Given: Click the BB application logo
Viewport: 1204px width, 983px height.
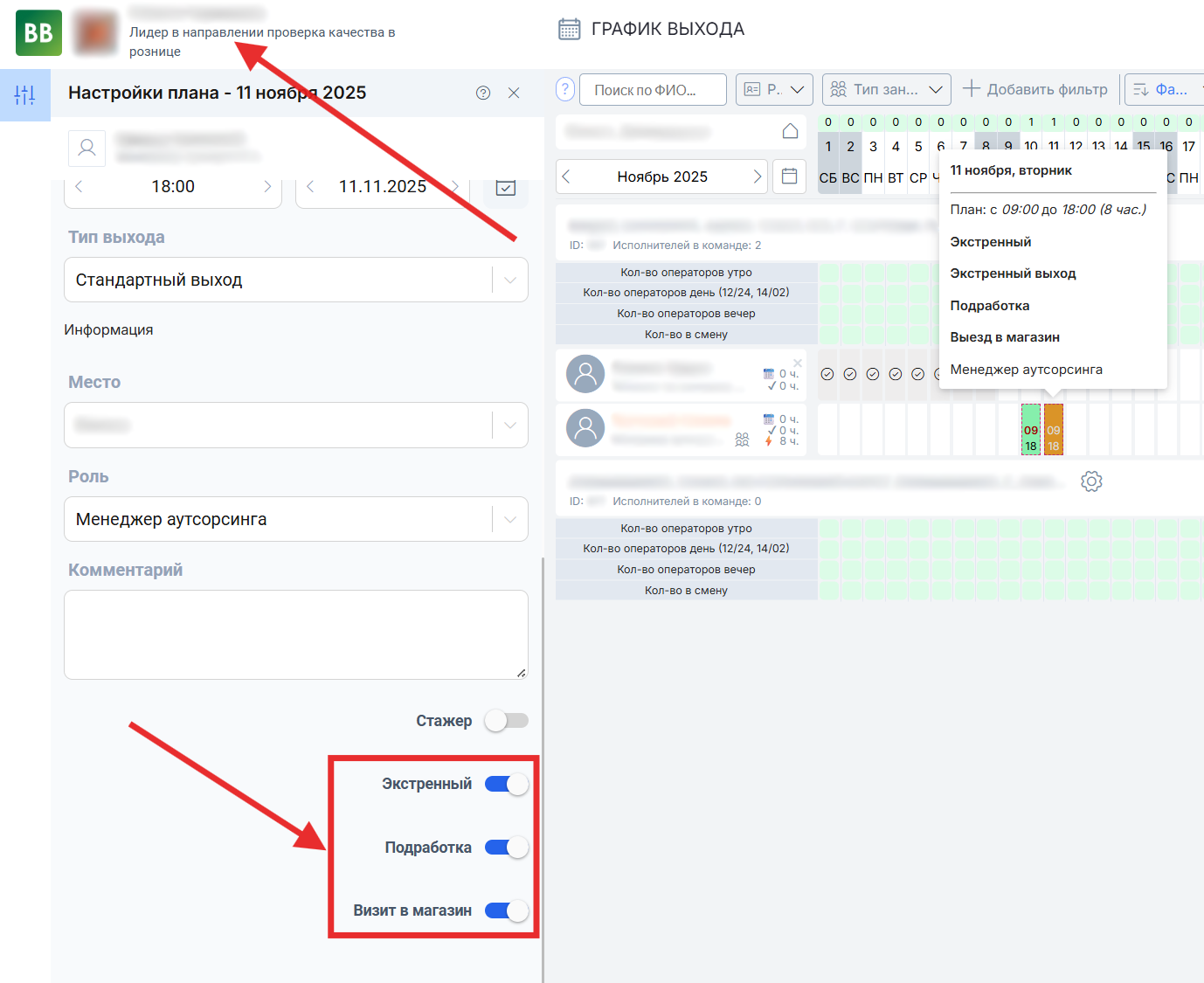Looking at the screenshot, I should [38, 33].
